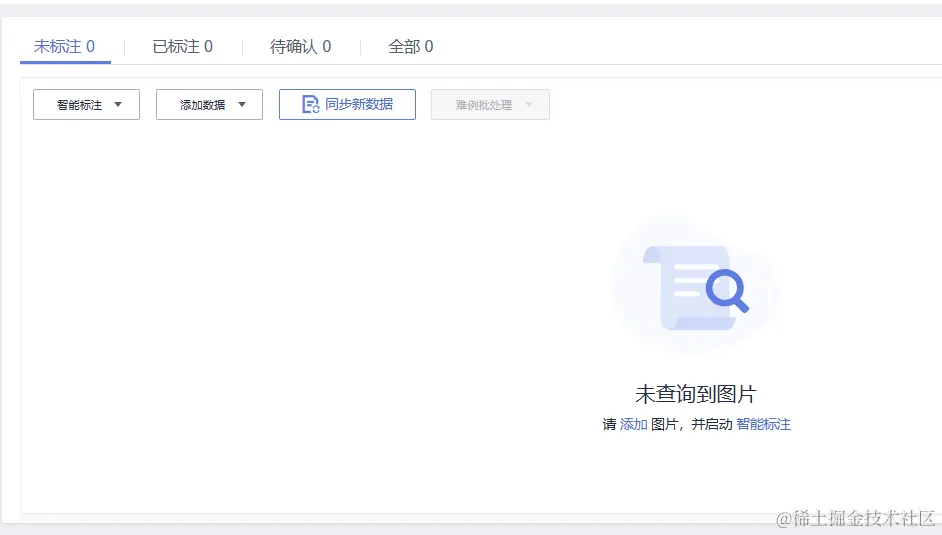Click the 添加 link in the empty-state message

click(x=633, y=425)
